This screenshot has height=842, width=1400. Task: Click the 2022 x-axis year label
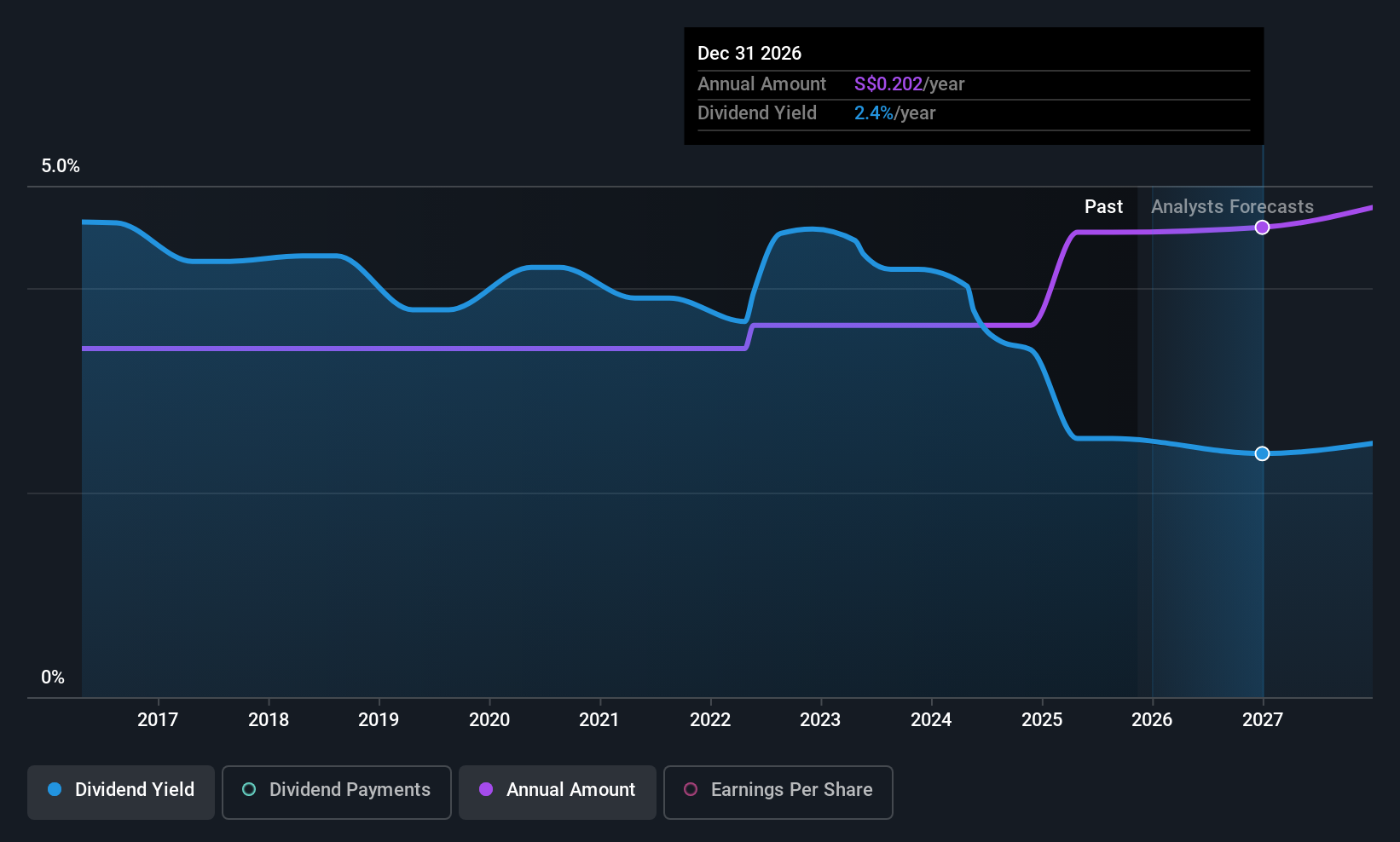[x=710, y=720]
